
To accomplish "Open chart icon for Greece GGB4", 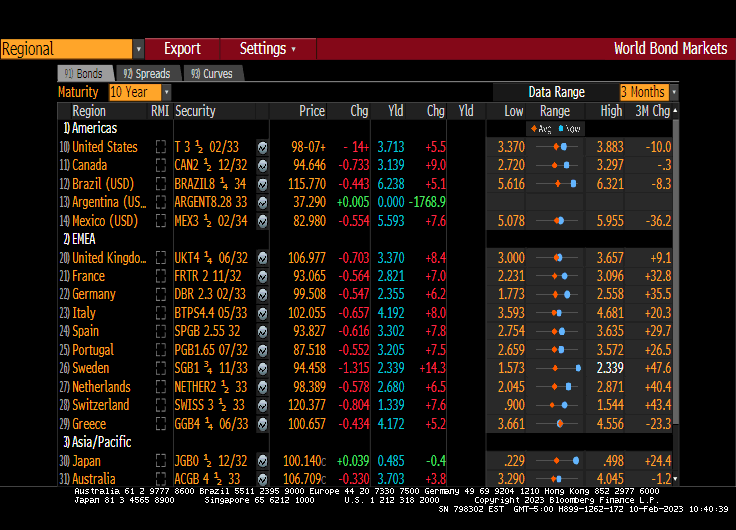I will (262, 424).
